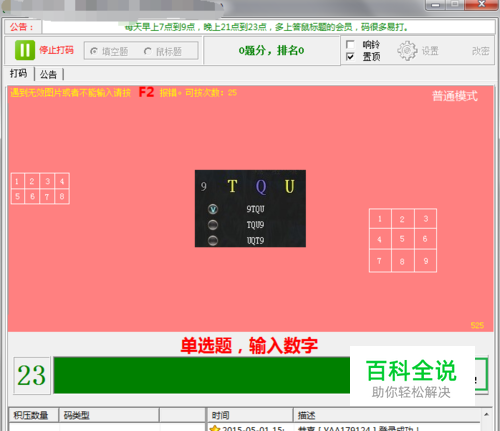Click cell 7 in the nine-cell grid
The height and width of the screenshot is (431, 500).
(380, 261)
